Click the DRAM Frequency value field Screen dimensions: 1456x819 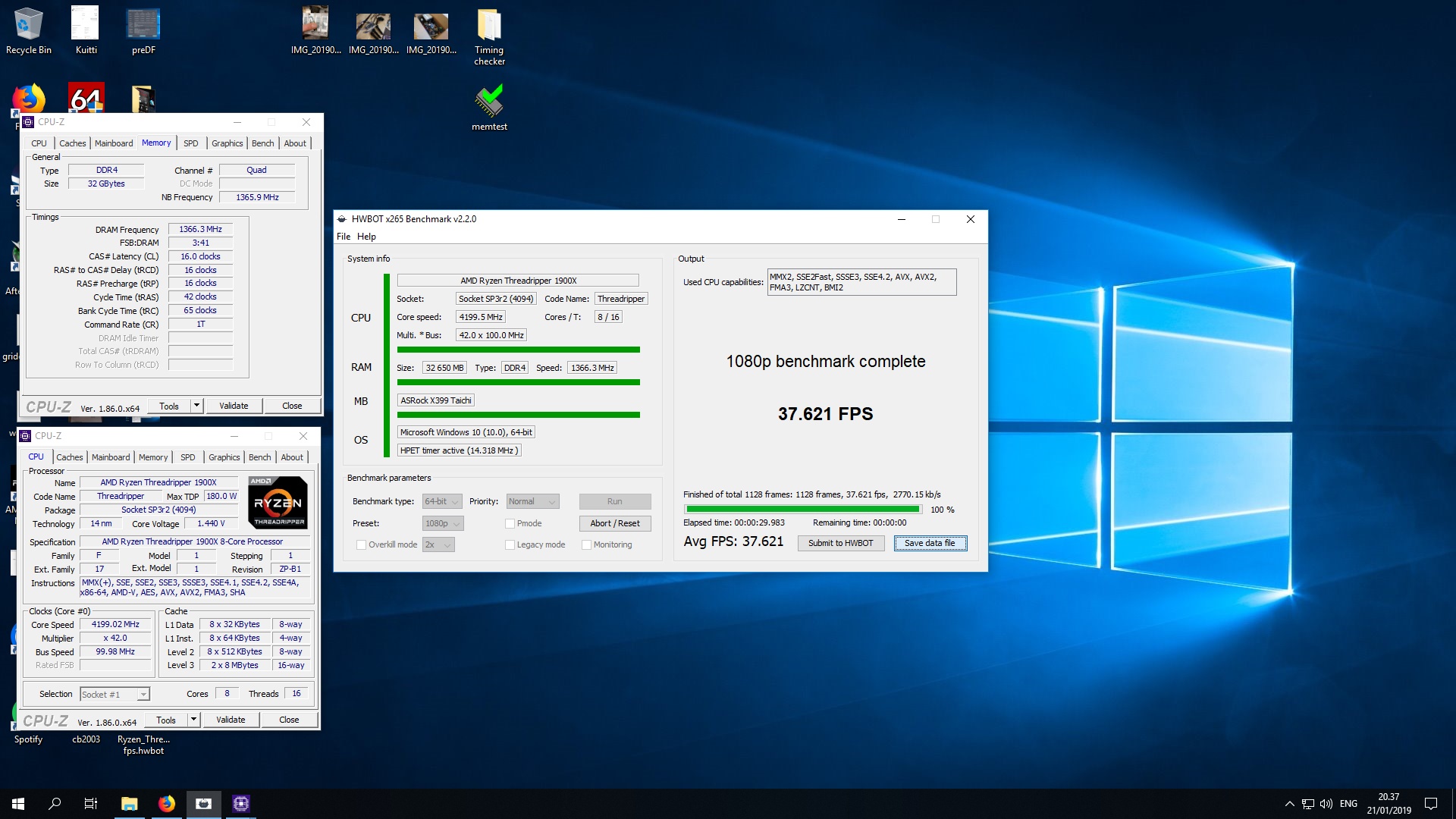(x=200, y=230)
